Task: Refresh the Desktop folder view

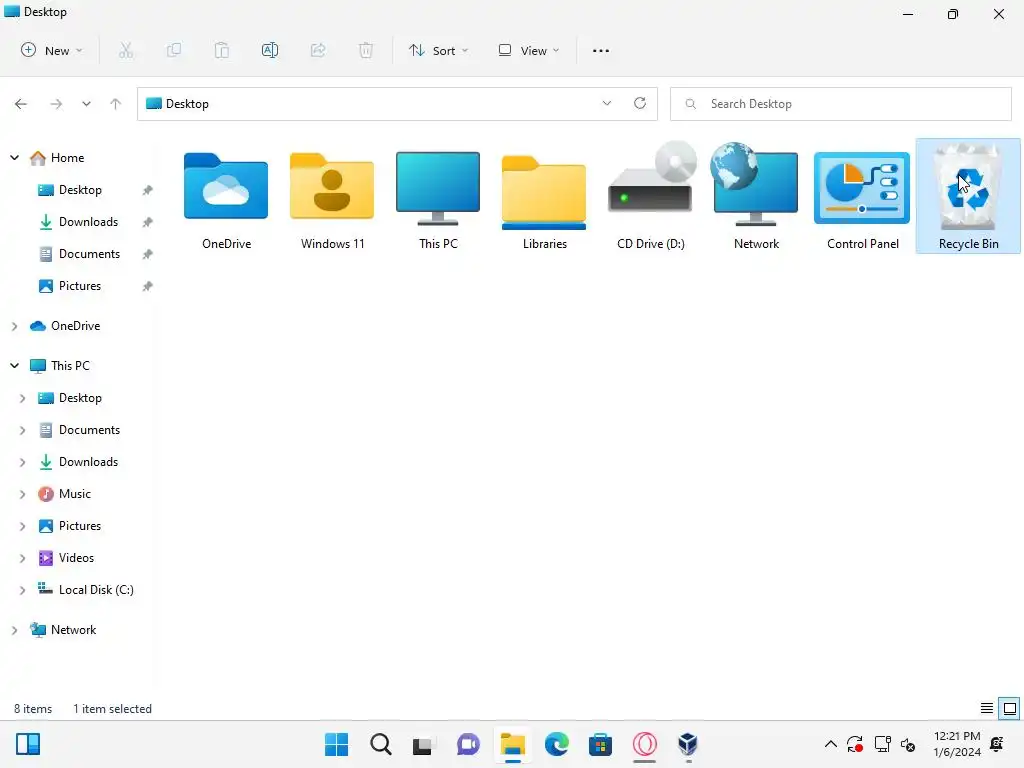Action: tap(640, 103)
